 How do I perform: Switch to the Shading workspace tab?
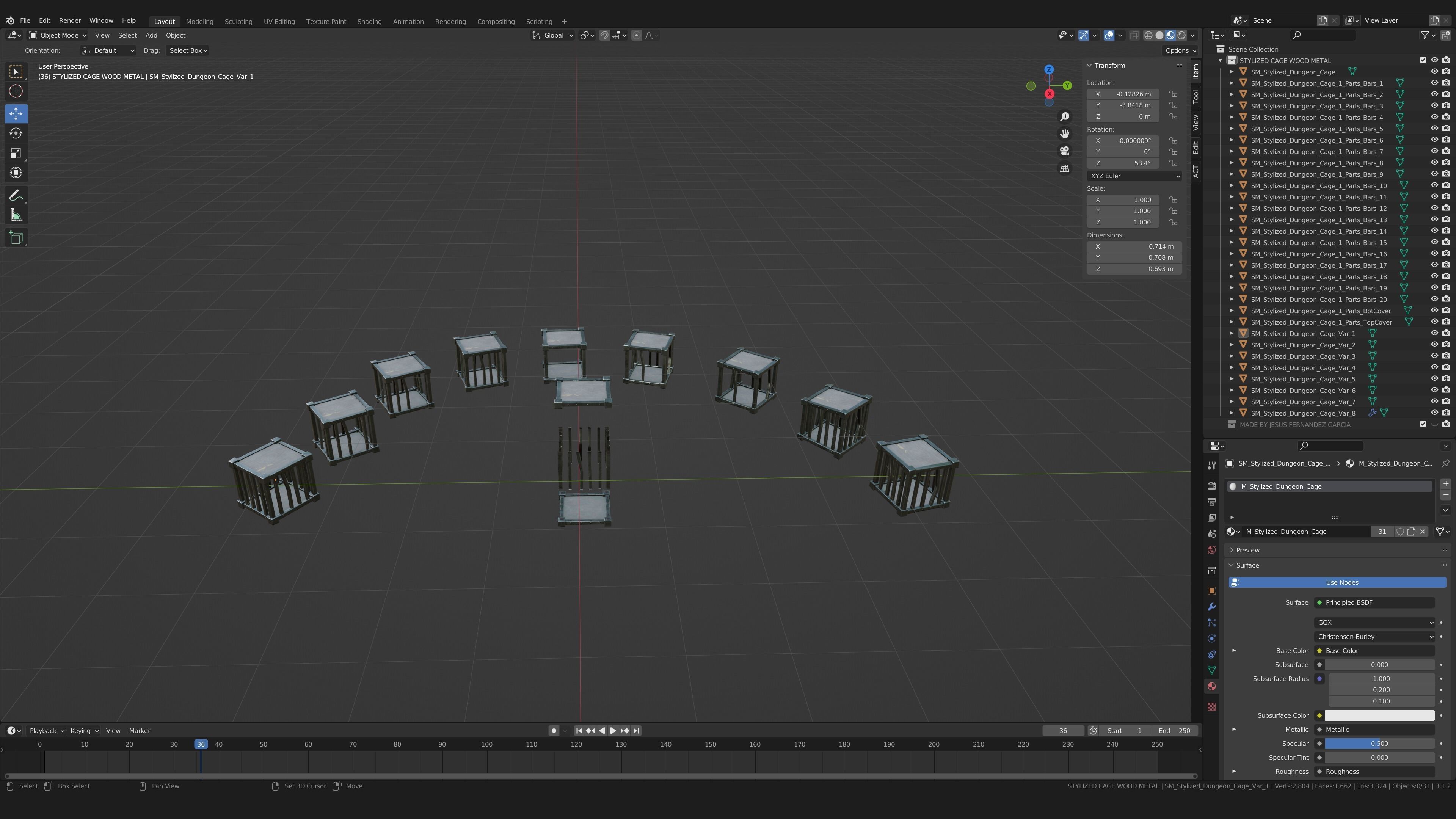[x=369, y=22]
